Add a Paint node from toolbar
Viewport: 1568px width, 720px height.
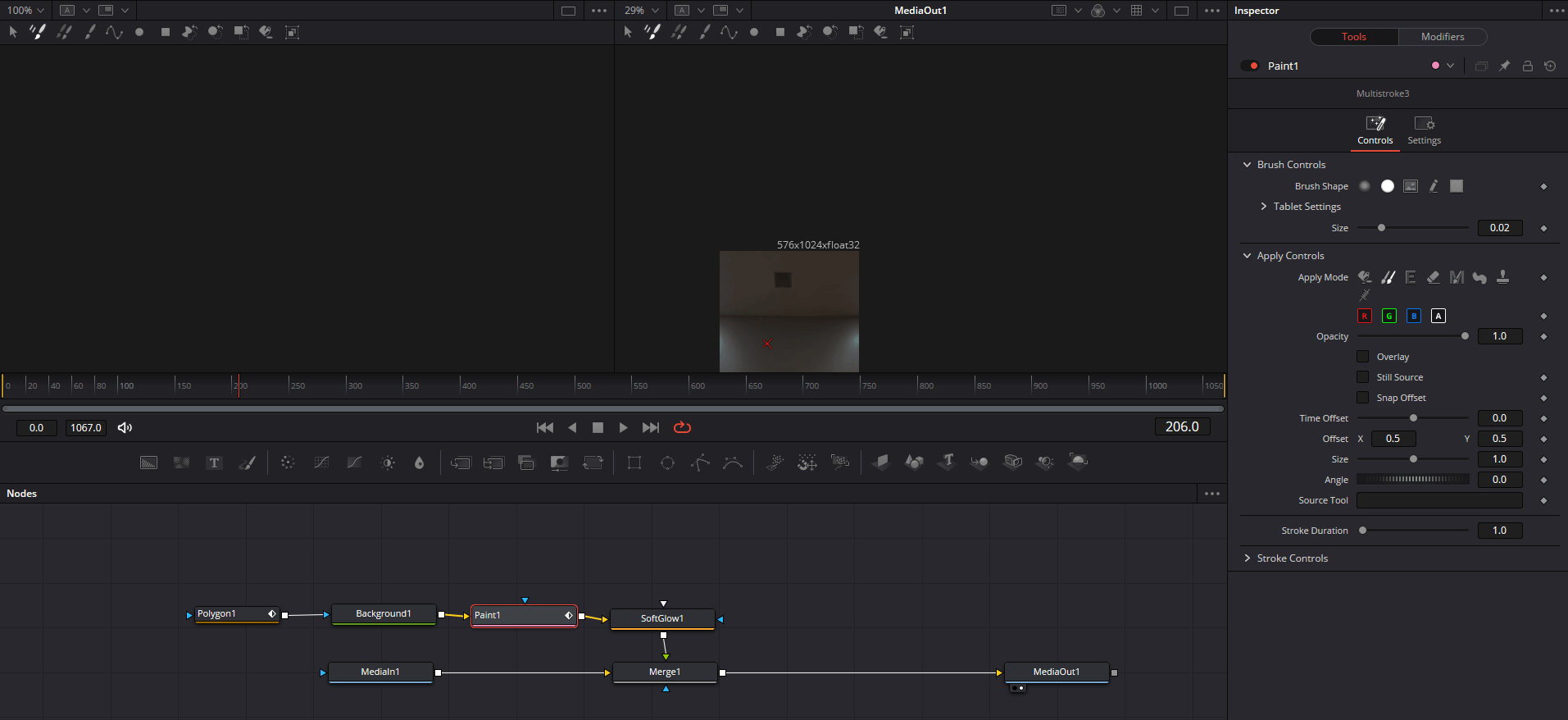click(247, 463)
